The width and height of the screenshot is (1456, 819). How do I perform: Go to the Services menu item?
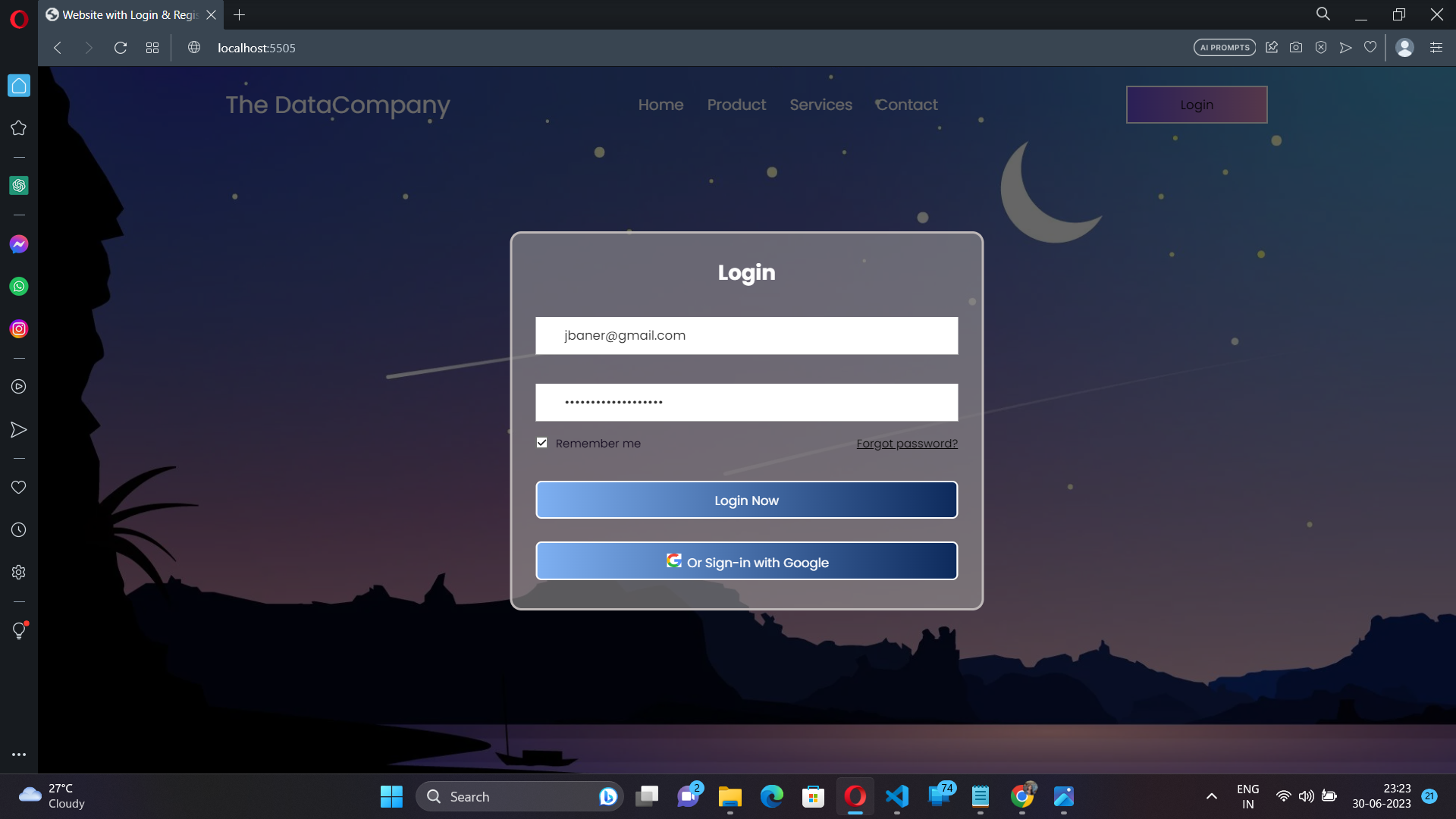point(821,105)
